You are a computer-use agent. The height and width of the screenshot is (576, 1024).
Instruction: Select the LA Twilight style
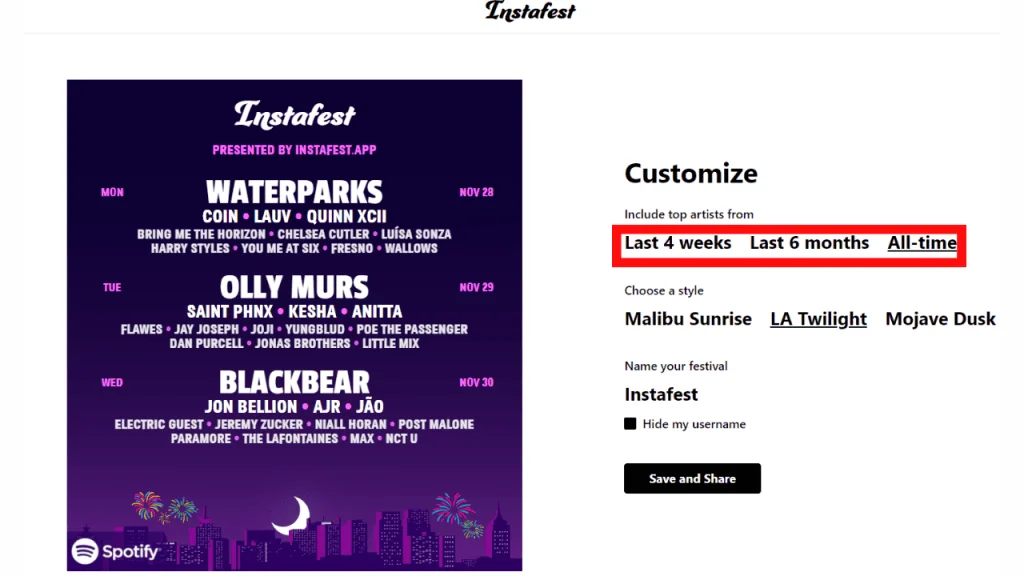(x=818, y=319)
